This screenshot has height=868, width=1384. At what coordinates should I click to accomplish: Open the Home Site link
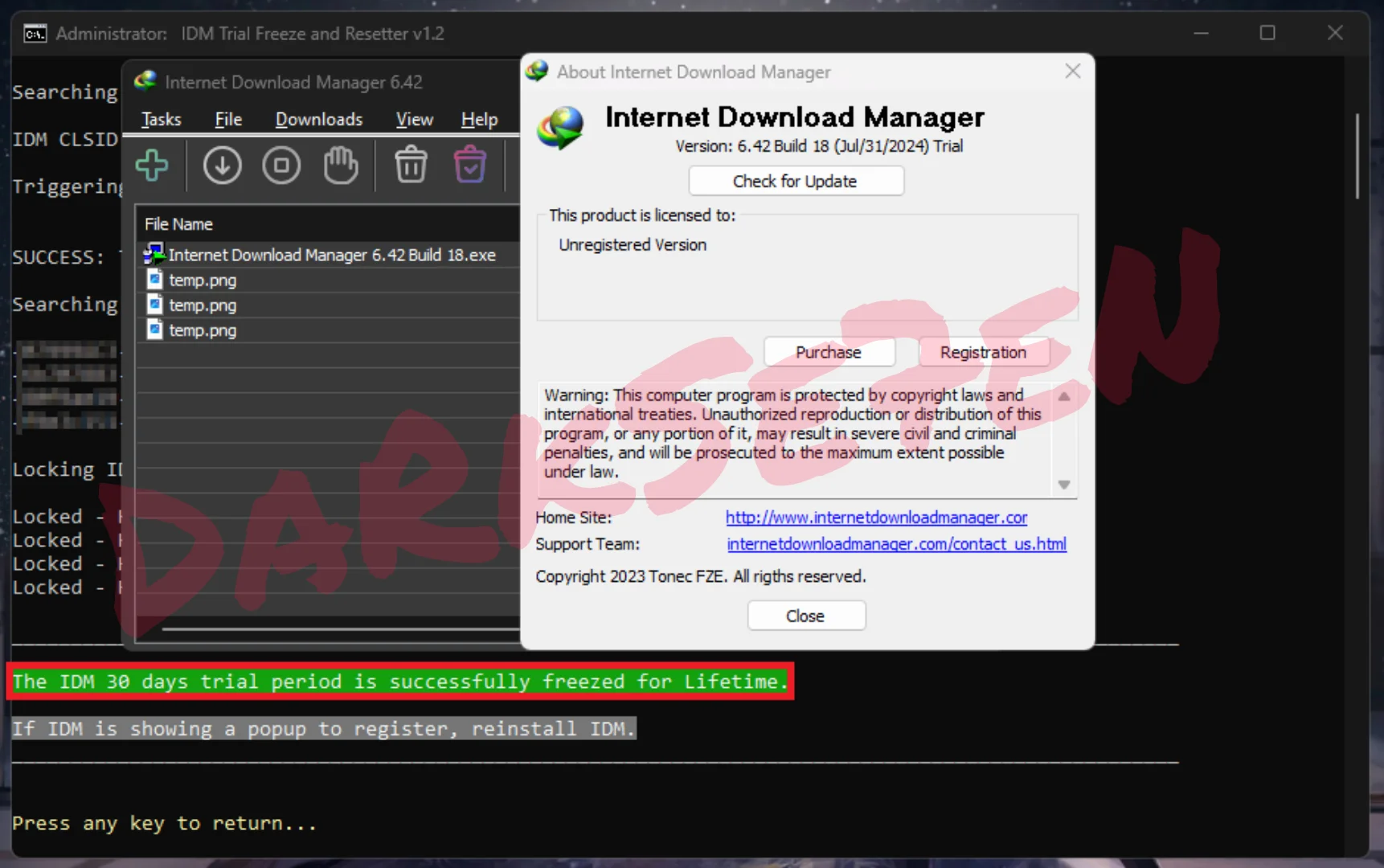pyautogui.click(x=876, y=518)
